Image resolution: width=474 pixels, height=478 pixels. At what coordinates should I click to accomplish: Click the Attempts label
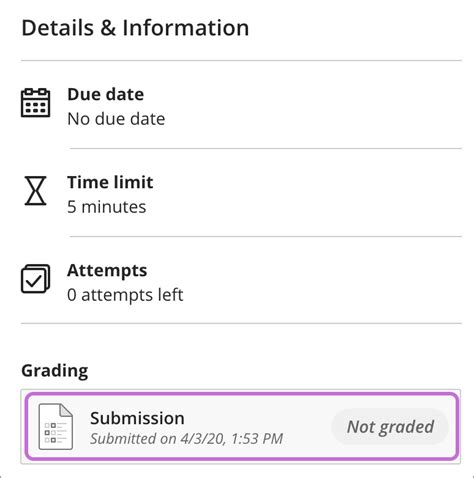coord(107,270)
